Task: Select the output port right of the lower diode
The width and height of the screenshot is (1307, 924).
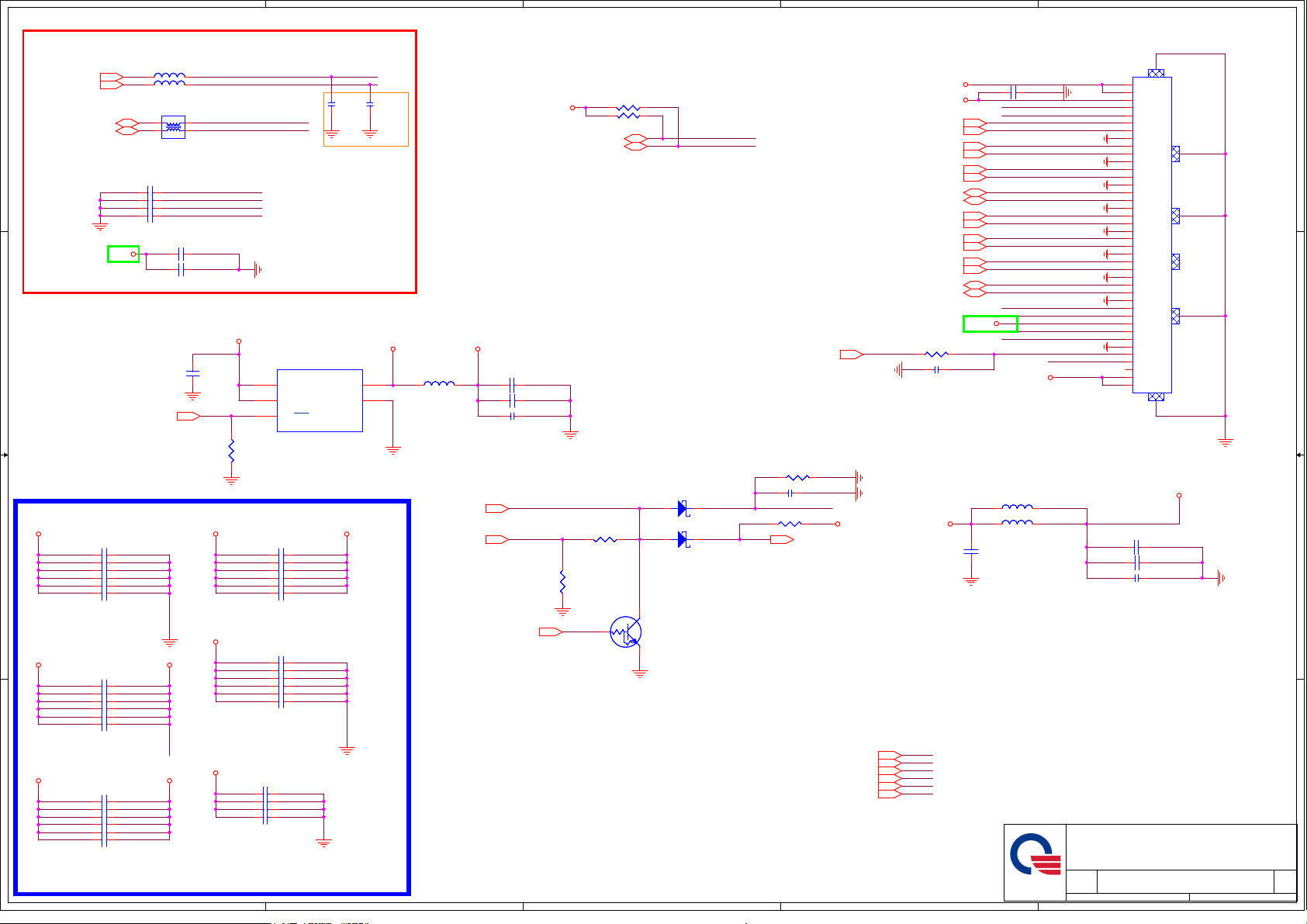Action: pyautogui.click(x=782, y=539)
